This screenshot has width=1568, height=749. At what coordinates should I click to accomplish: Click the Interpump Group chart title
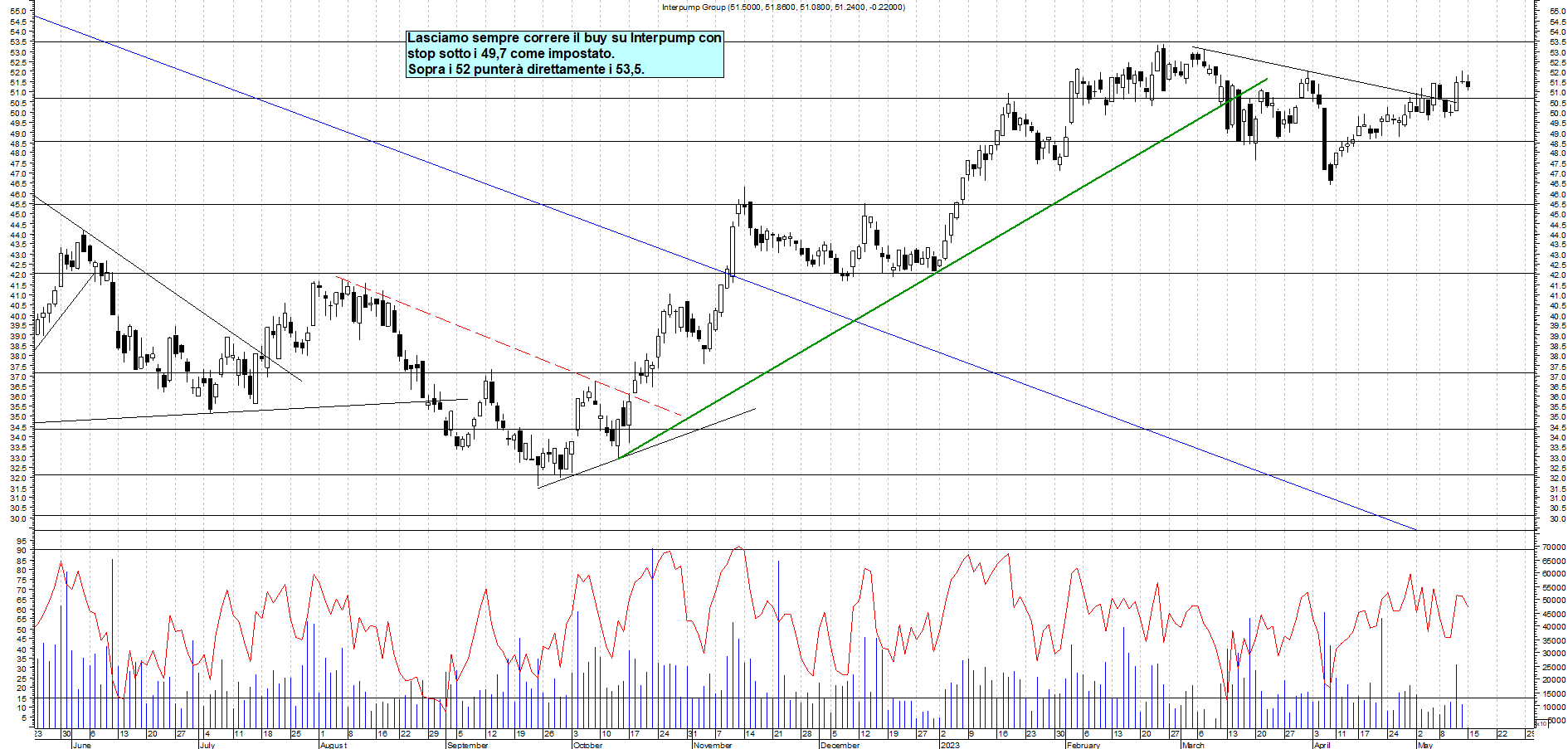(x=783, y=7)
